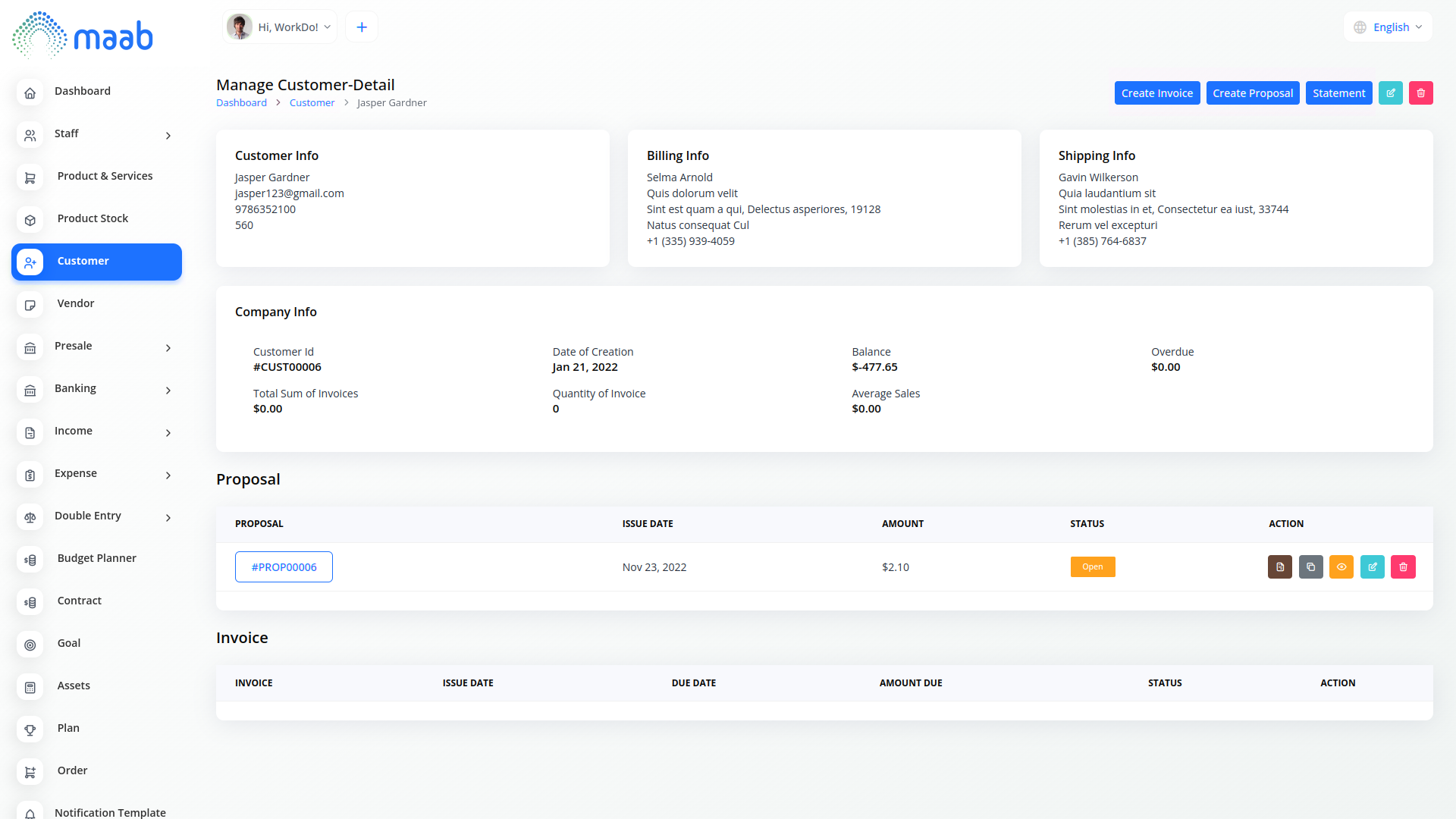Click the plus quick-add icon near profile
Viewport: 1456px width, 819px height.
pyautogui.click(x=362, y=27)
